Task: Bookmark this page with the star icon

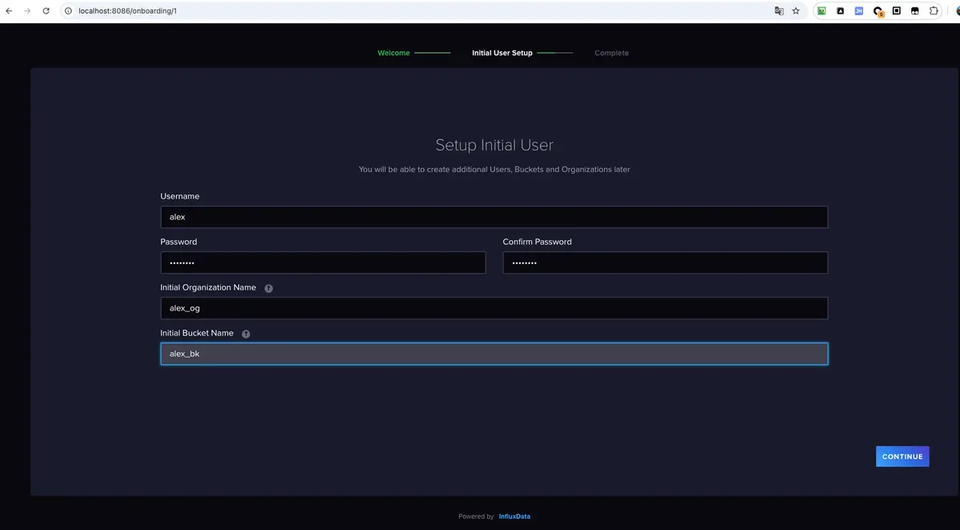Action: (796, 11)
